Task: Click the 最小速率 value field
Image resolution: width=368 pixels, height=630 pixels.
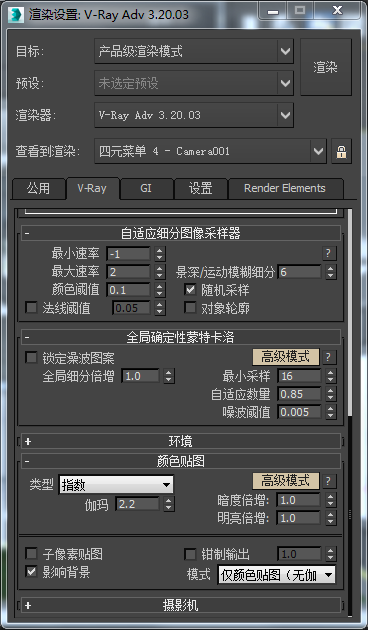Action: [129, 254]
